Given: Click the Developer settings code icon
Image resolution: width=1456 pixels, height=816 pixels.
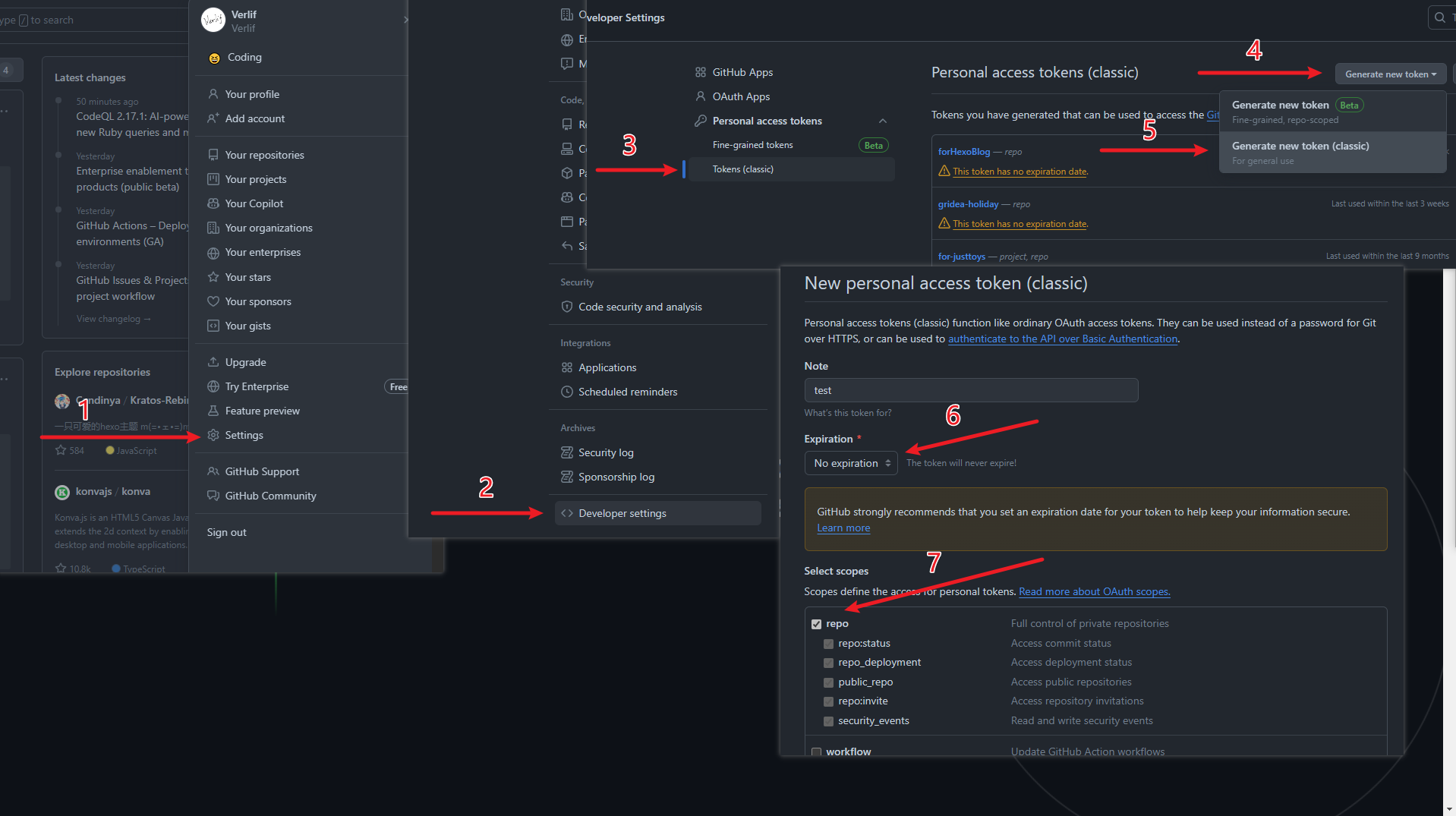Looking at the screenshot, I should point(566,513).
